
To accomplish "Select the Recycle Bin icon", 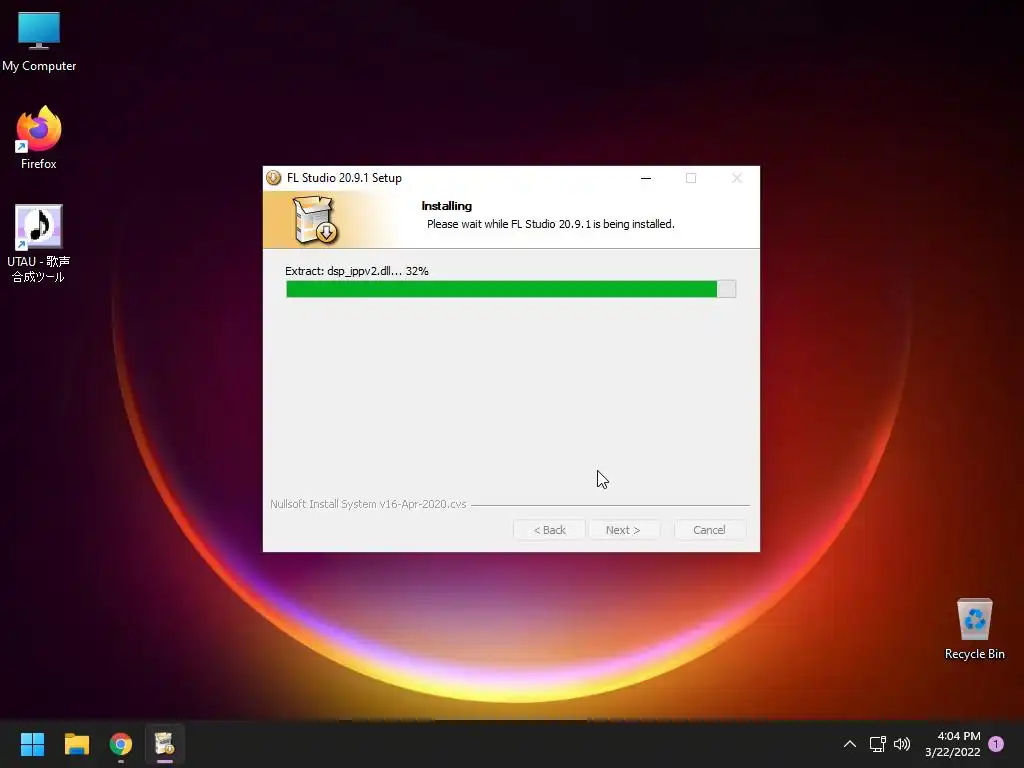I will coord(974,629).
